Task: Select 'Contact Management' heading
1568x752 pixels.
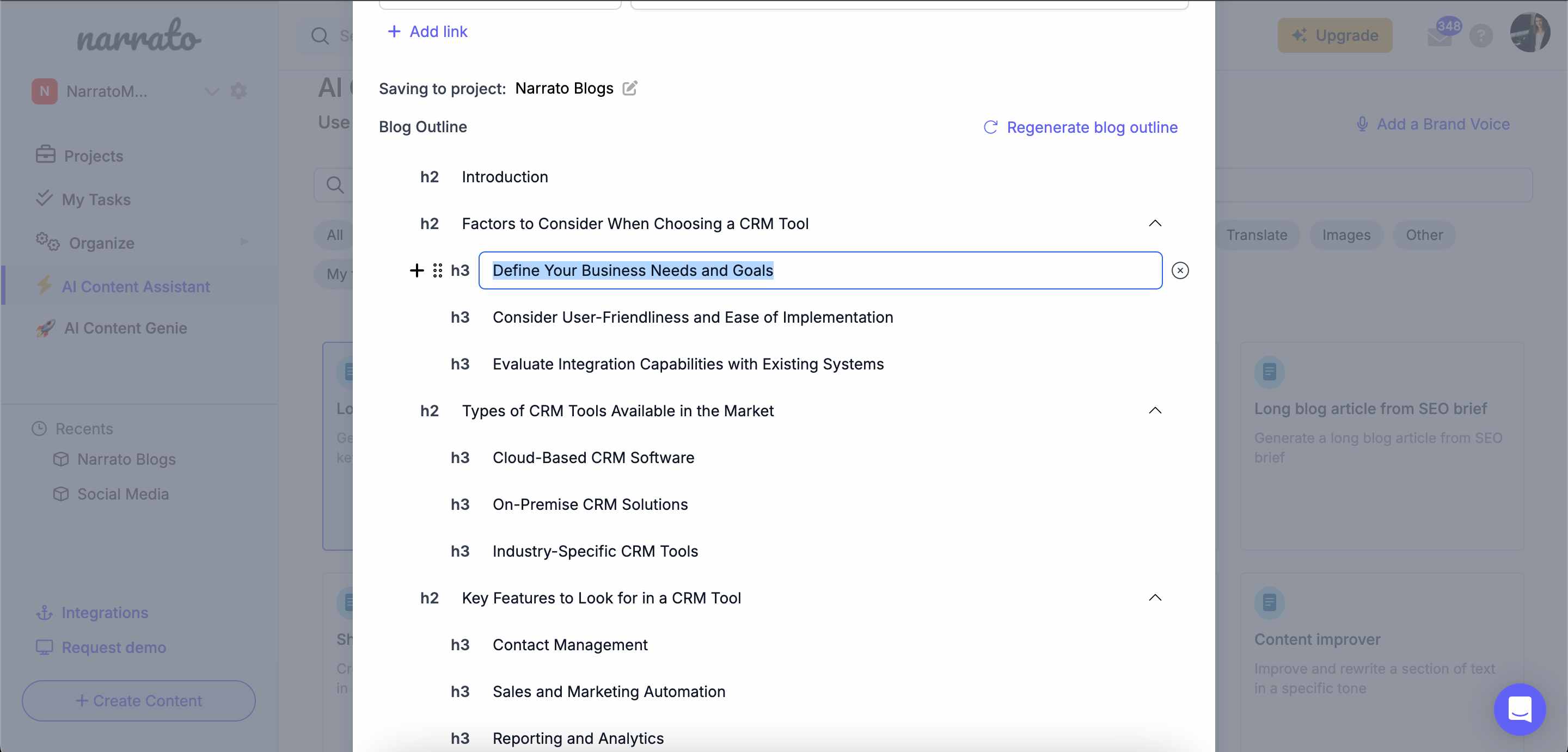Action: tap(569, 645)
